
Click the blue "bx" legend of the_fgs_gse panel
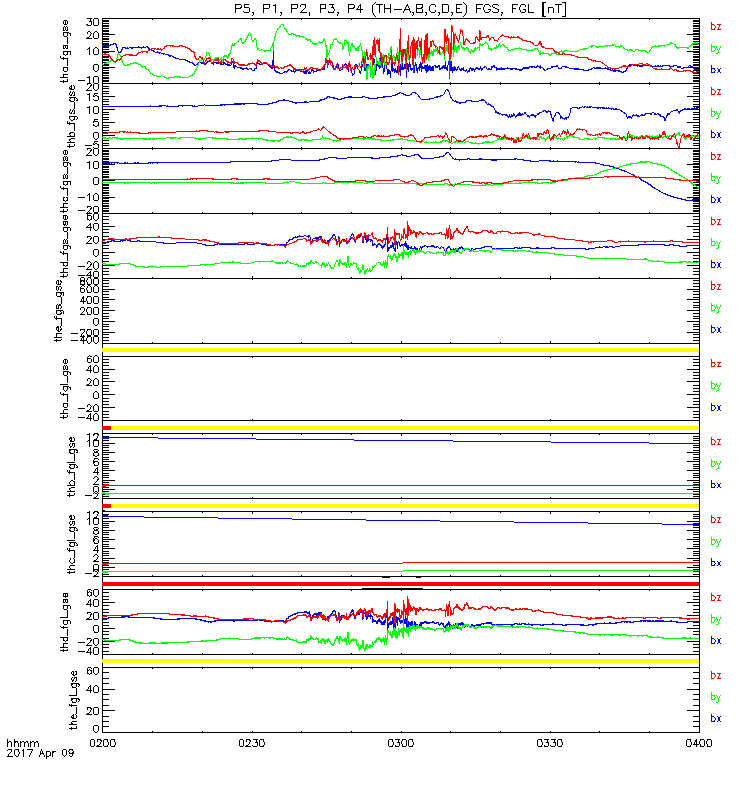tap(716, 330)
